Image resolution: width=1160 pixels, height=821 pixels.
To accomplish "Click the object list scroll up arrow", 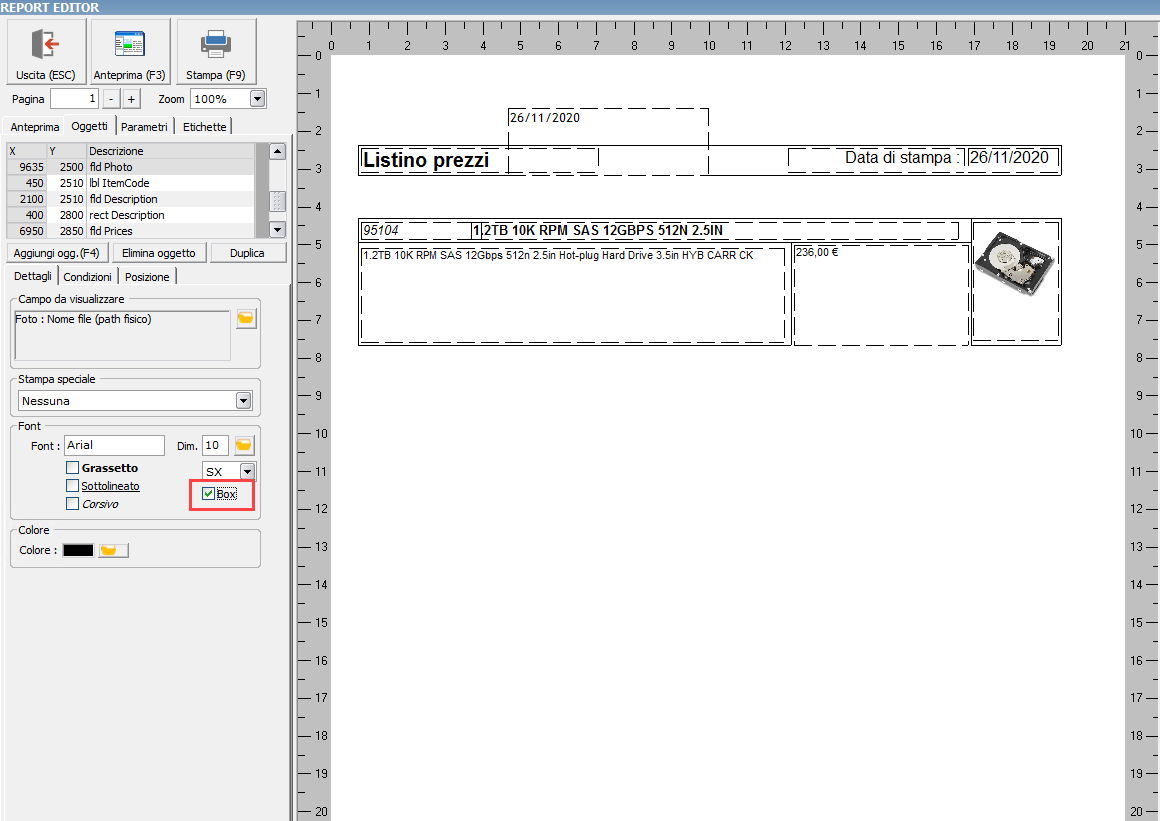I will [277, 151].
